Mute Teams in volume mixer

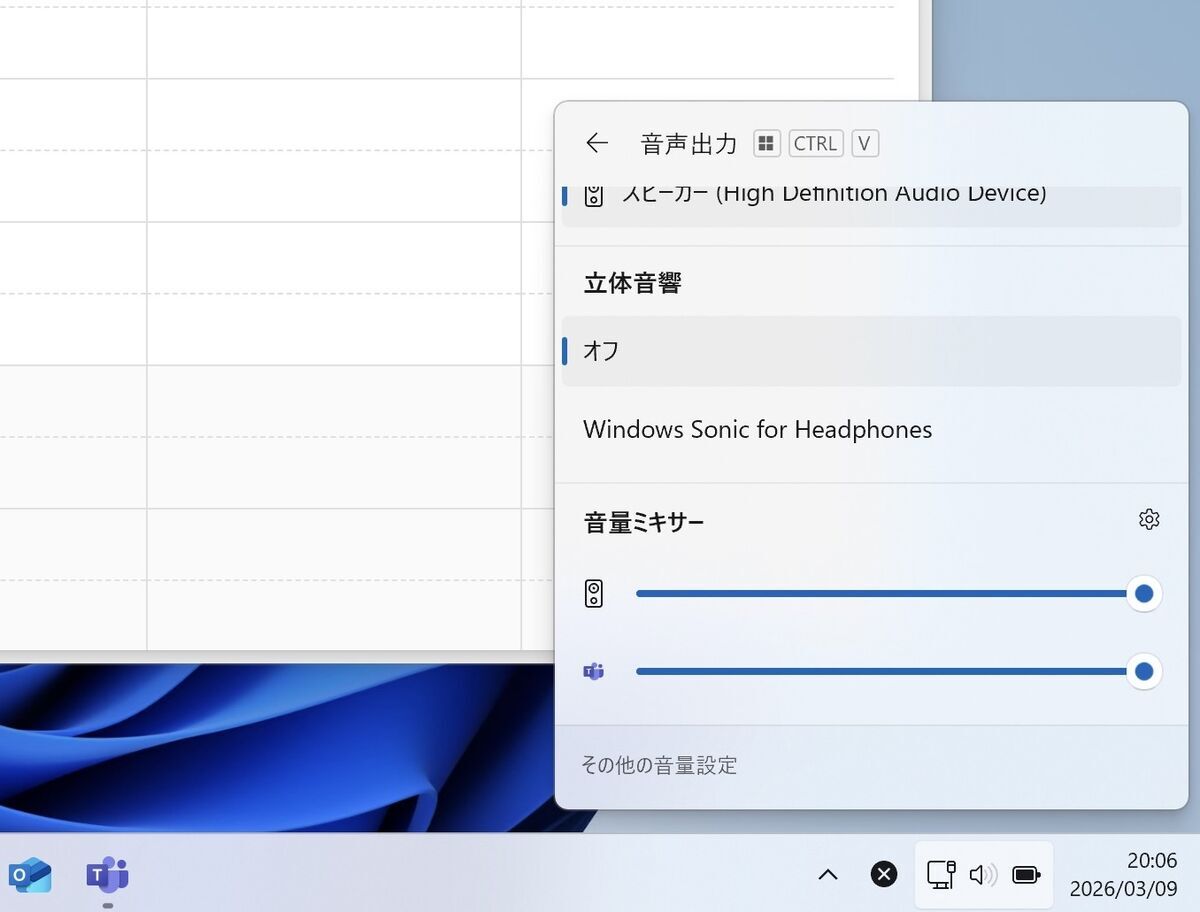click(x=594, y=671)
